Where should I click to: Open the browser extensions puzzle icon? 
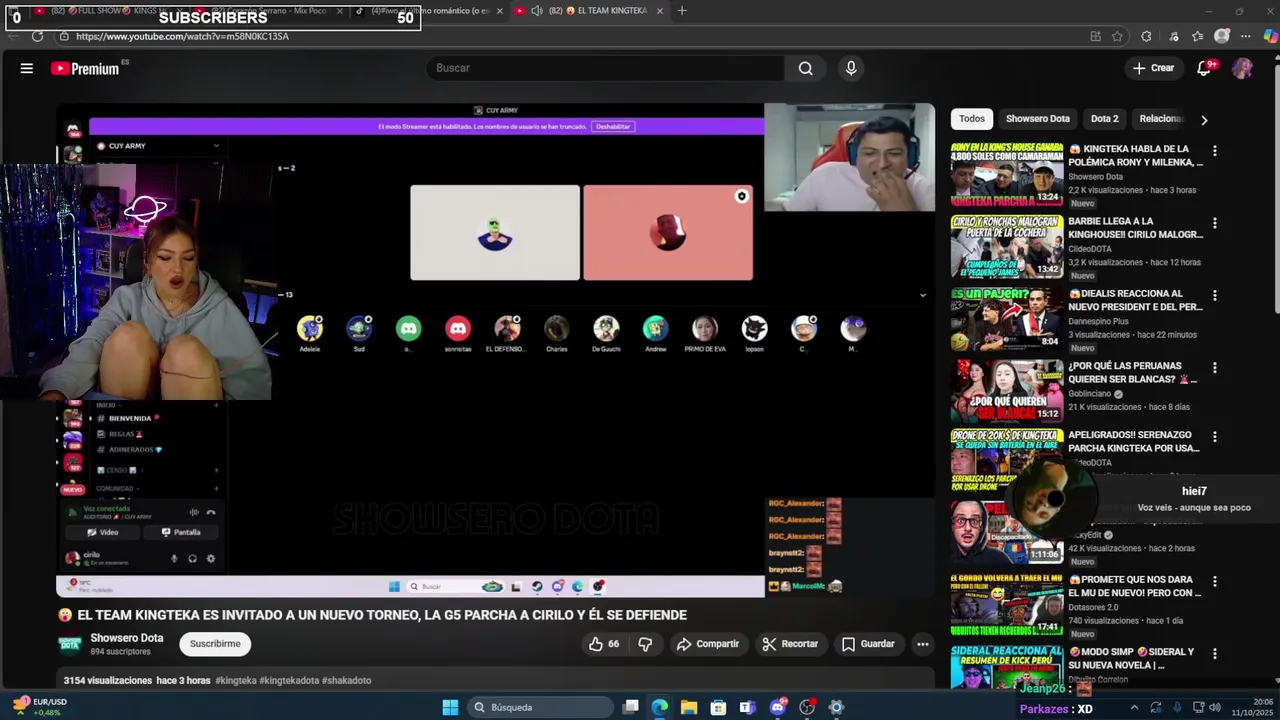click(x=1146, y=36)
